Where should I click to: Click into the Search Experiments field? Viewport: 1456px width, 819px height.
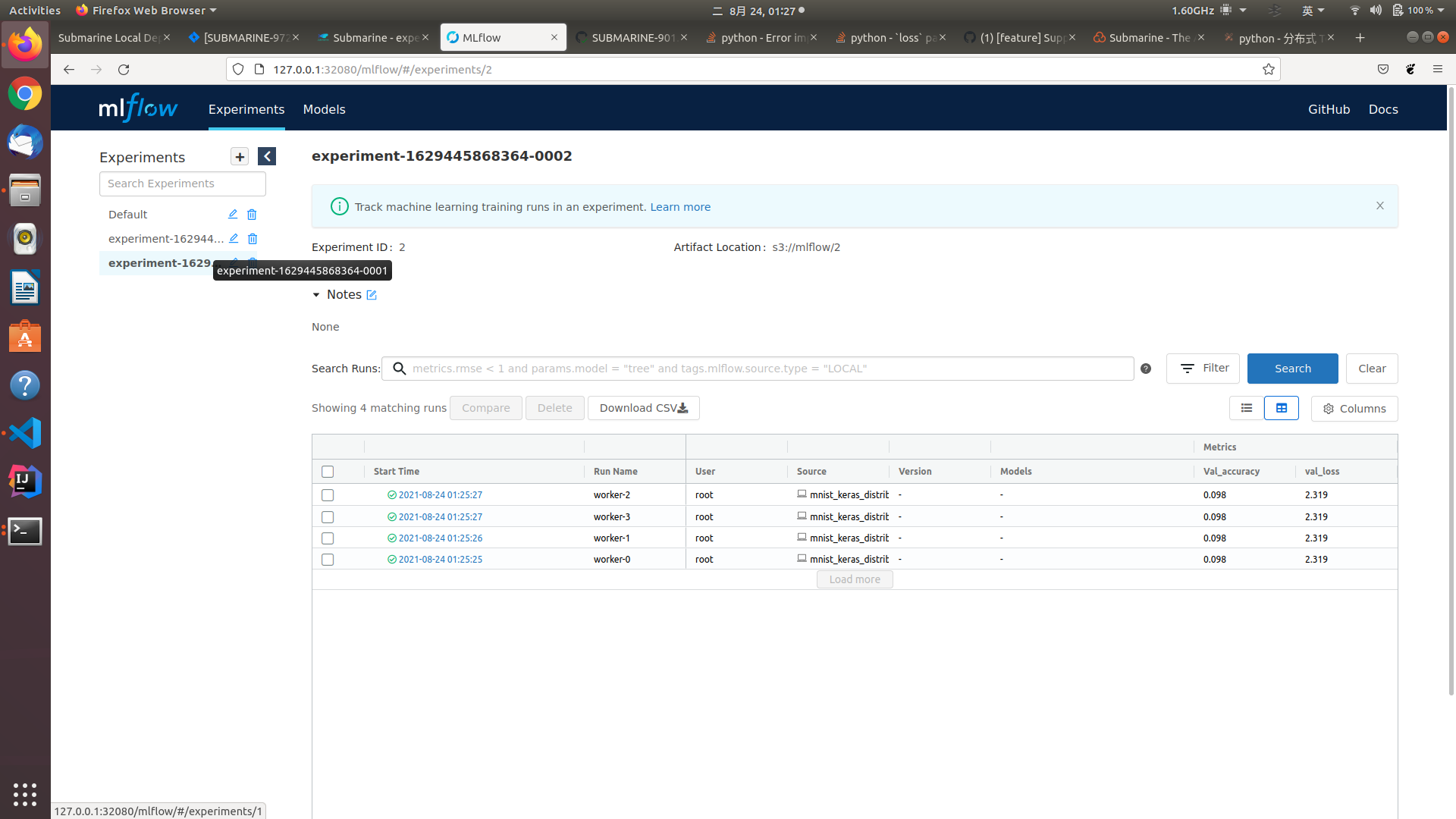tap(182, 184)
